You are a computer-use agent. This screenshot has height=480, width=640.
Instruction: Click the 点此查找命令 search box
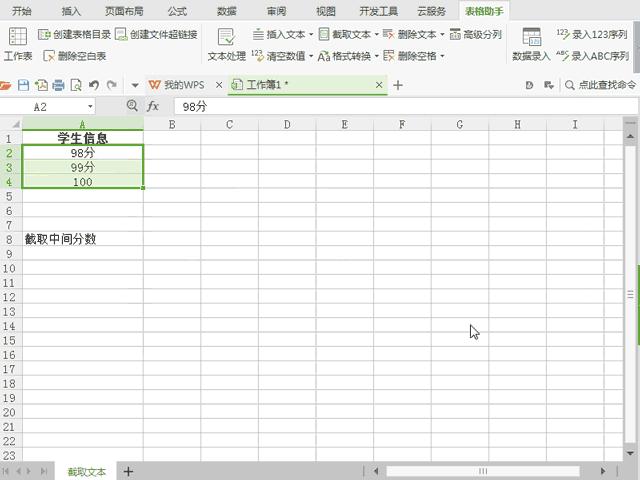point(600,85)
